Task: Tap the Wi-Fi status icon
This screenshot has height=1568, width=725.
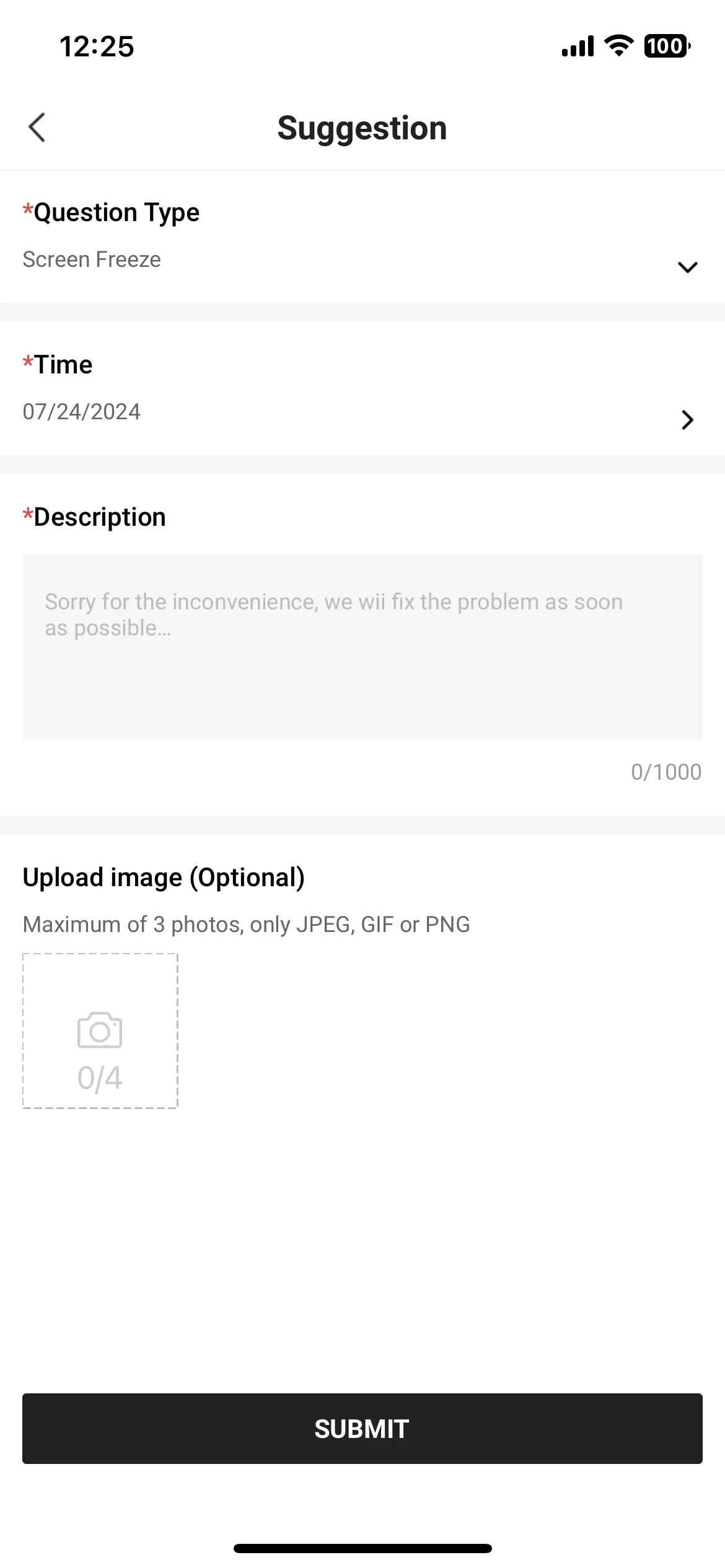Action: [x=618, y=46]
